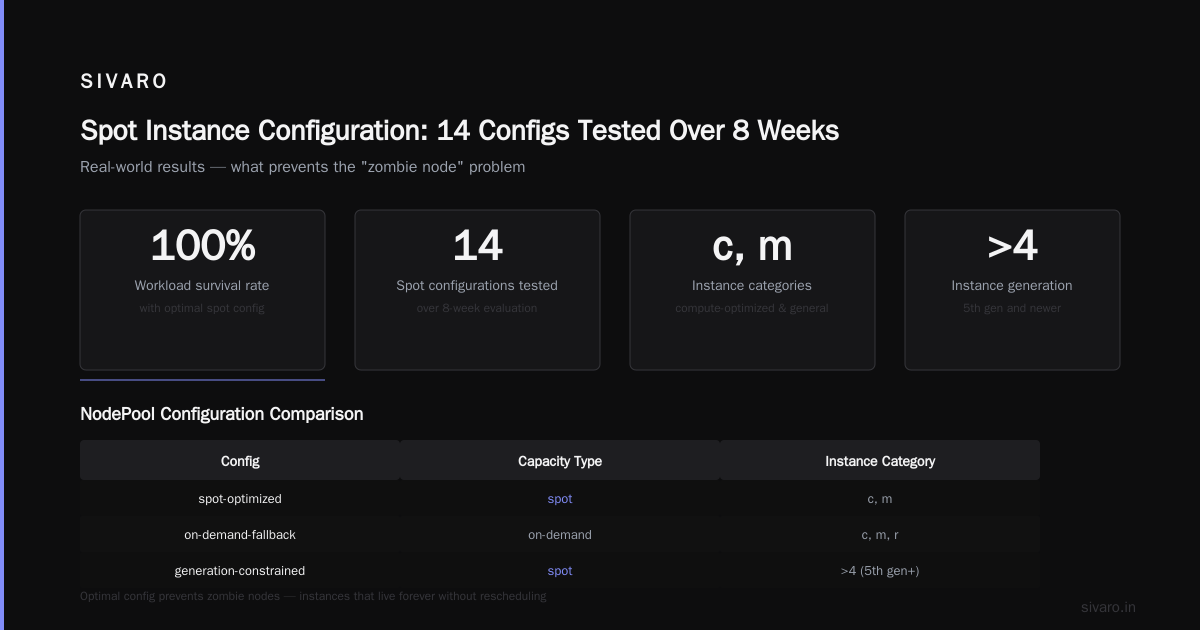
Task: Click the Instance Category column header
Action: click(880, 461)
